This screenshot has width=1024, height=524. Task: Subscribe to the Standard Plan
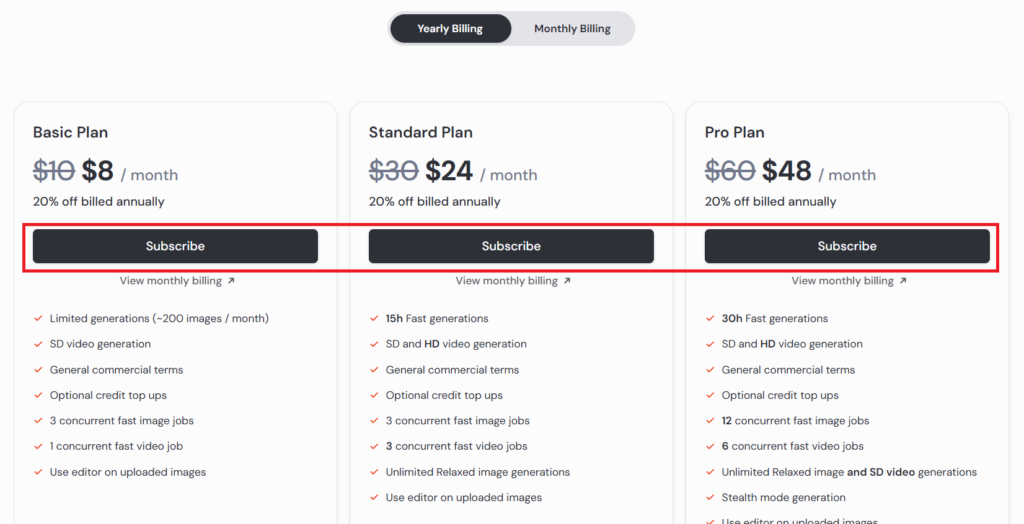click(511, 246)
